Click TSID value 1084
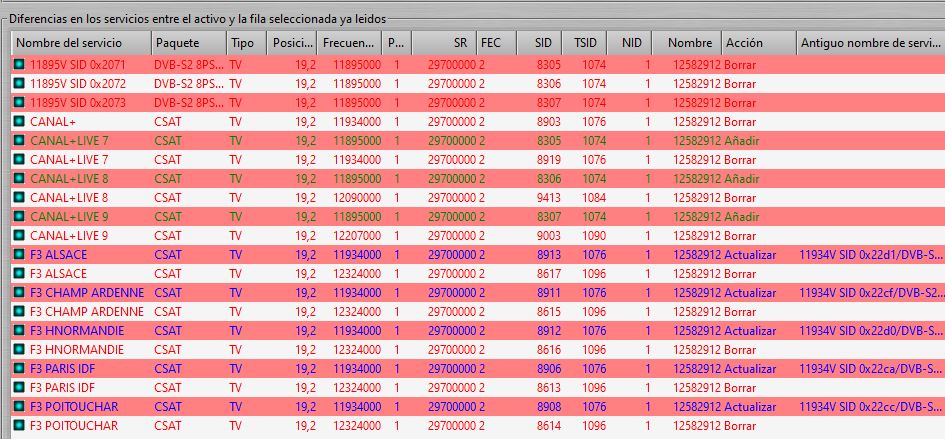This screenshot has height=439, width=945. click(594, 197)
